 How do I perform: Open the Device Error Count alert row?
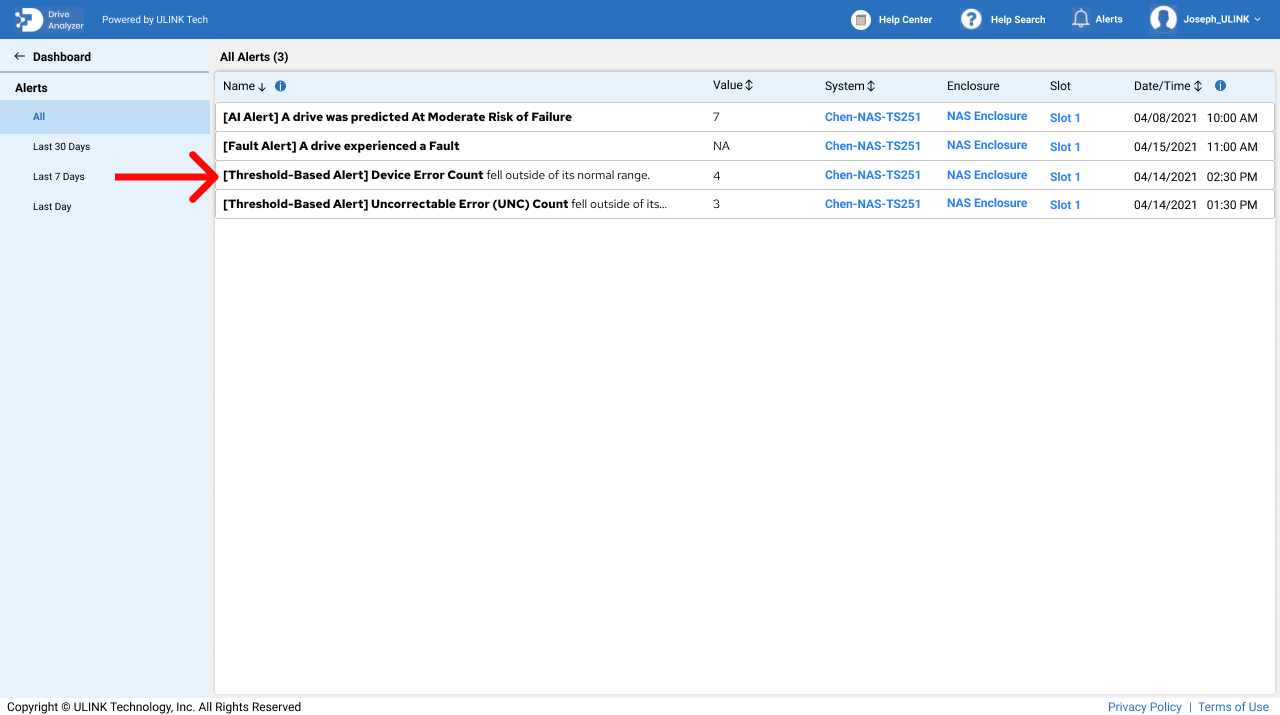coord(436,175)
